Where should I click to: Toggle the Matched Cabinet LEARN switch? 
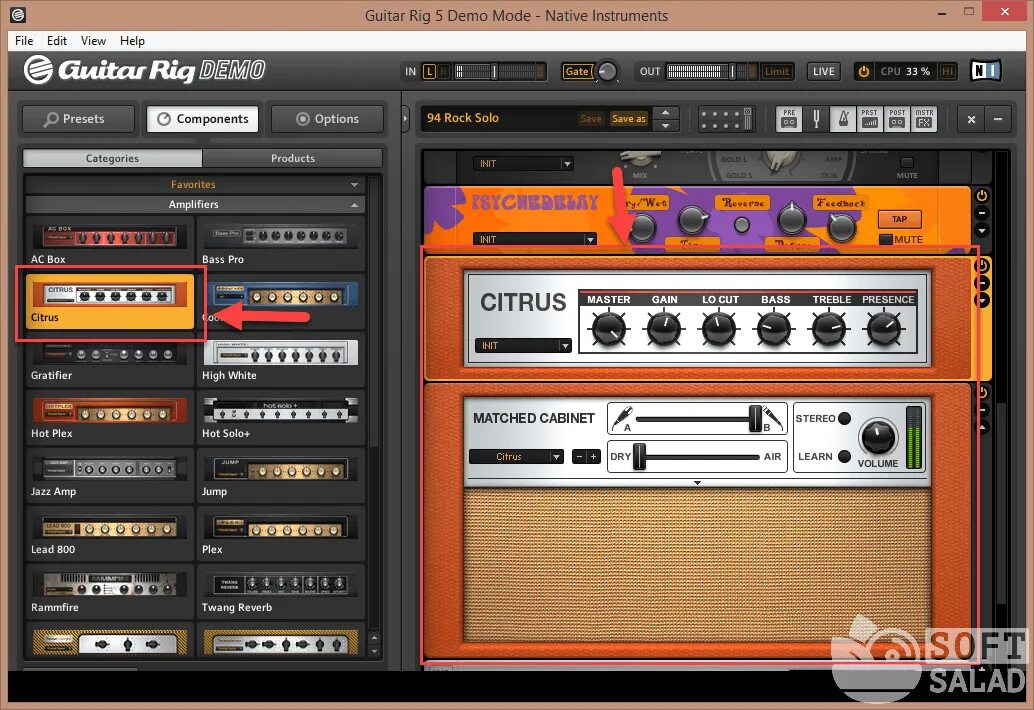click(844, 456)
